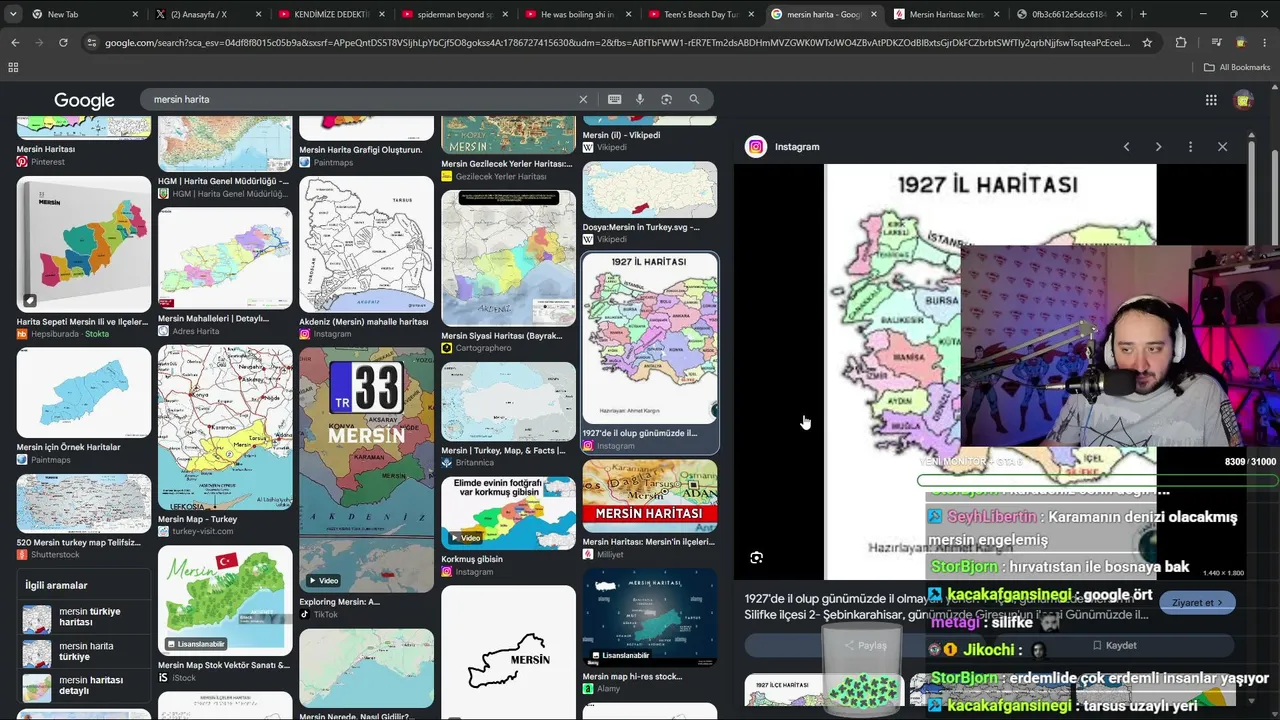1280x720 pixels.
Task: Open the Dosya:Mersin in Turkey.svg image
Action: tap(650, 190)
